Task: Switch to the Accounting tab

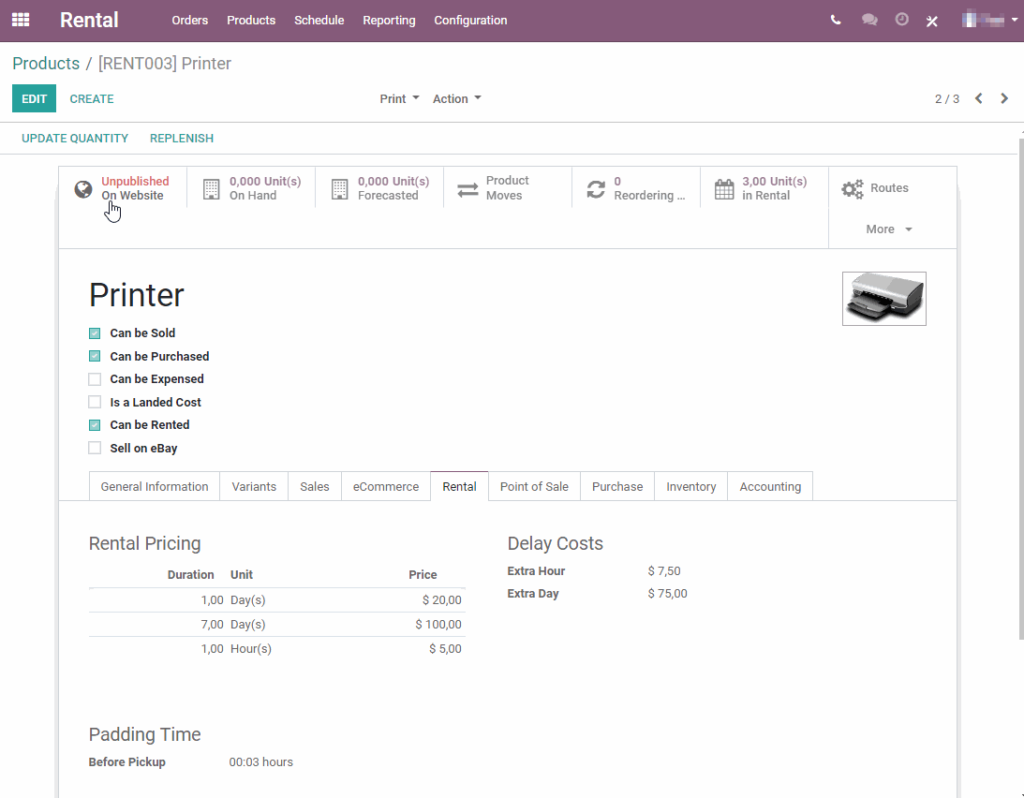Action: coord(770,486)
